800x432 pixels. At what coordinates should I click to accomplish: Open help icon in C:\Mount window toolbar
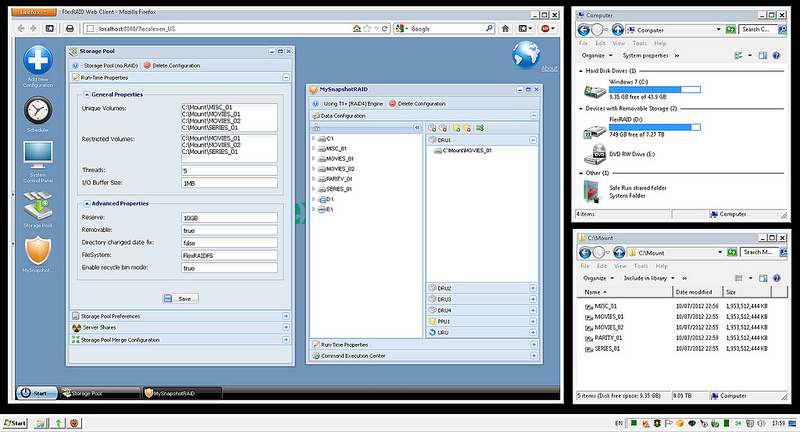click(777, 278)
